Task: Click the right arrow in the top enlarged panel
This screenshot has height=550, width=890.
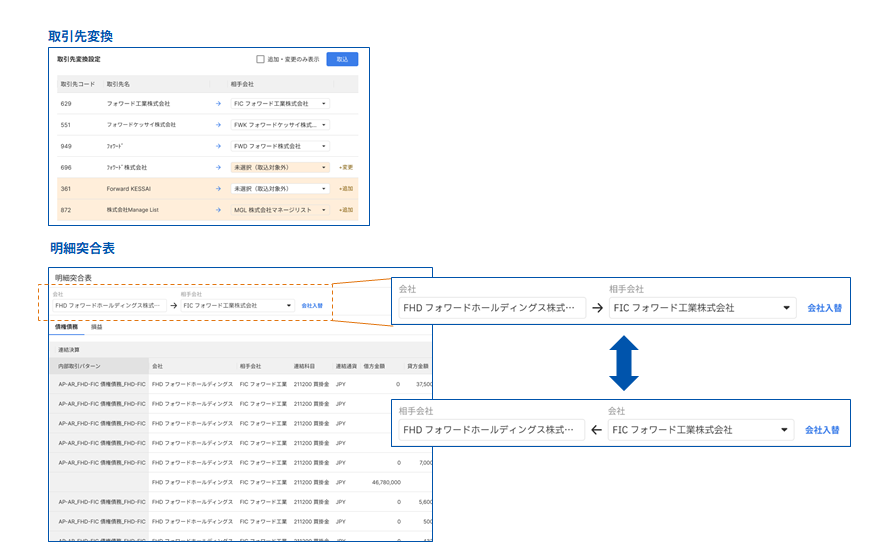Action: point(597,308)
